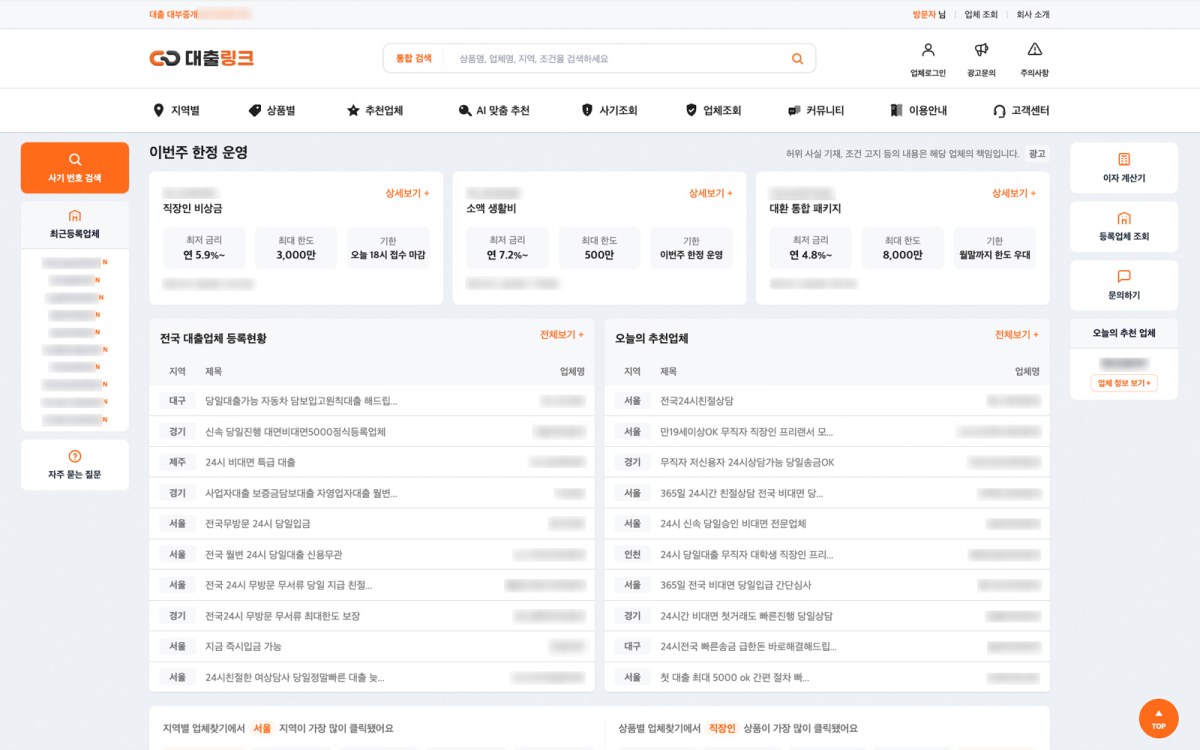The width and height of the screenshot is (1200, 750).
Task: Open 고객센터 menu
Action: pyautogui.click(x=1021, y=110)
